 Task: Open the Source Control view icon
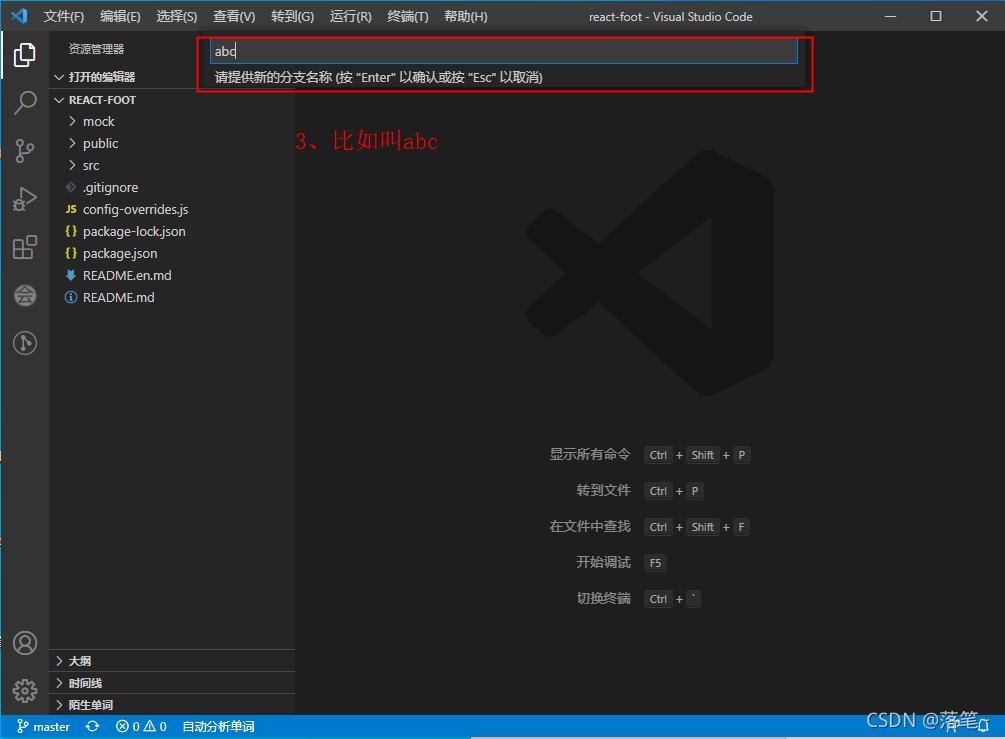pyautogui.click(x=24, y=151)
